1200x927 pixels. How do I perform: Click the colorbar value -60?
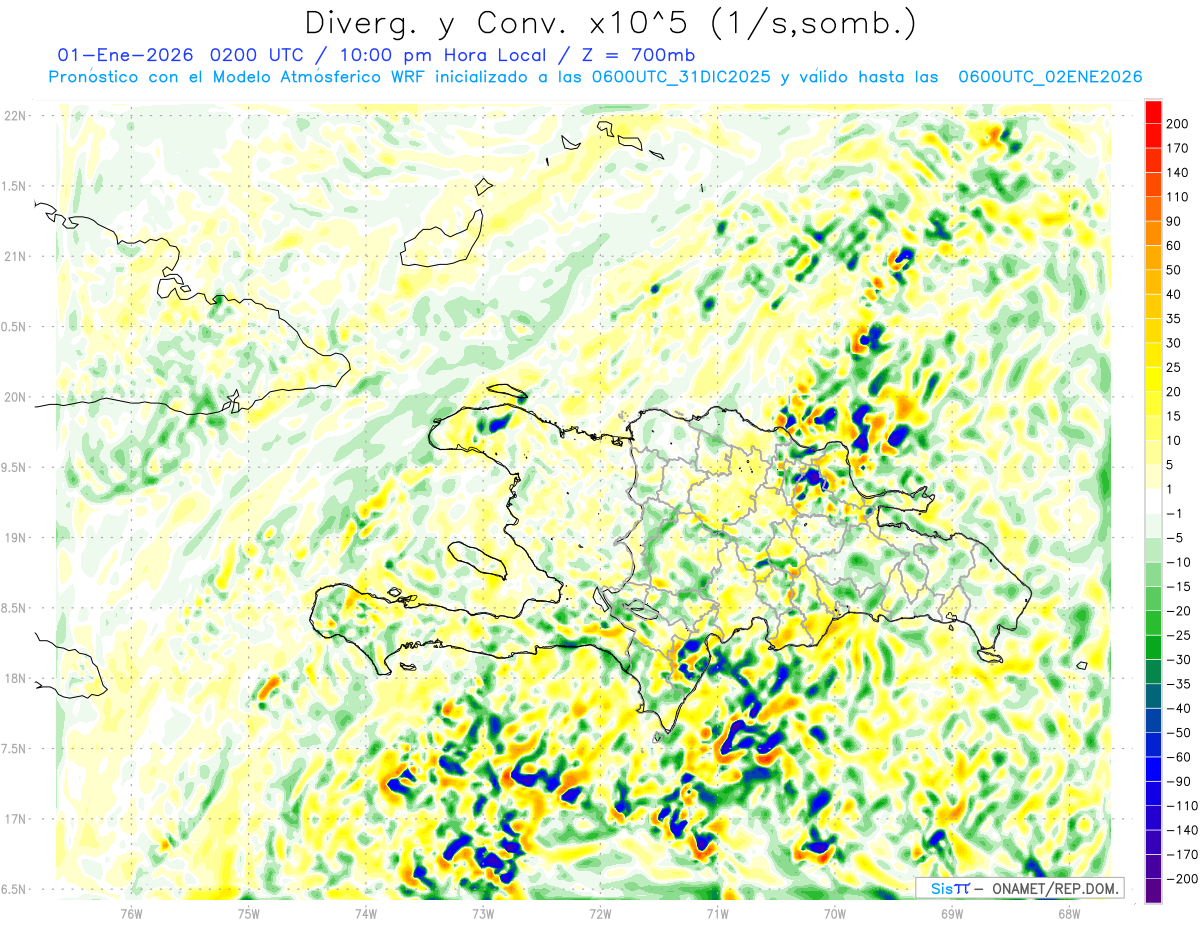point(1180,757)
